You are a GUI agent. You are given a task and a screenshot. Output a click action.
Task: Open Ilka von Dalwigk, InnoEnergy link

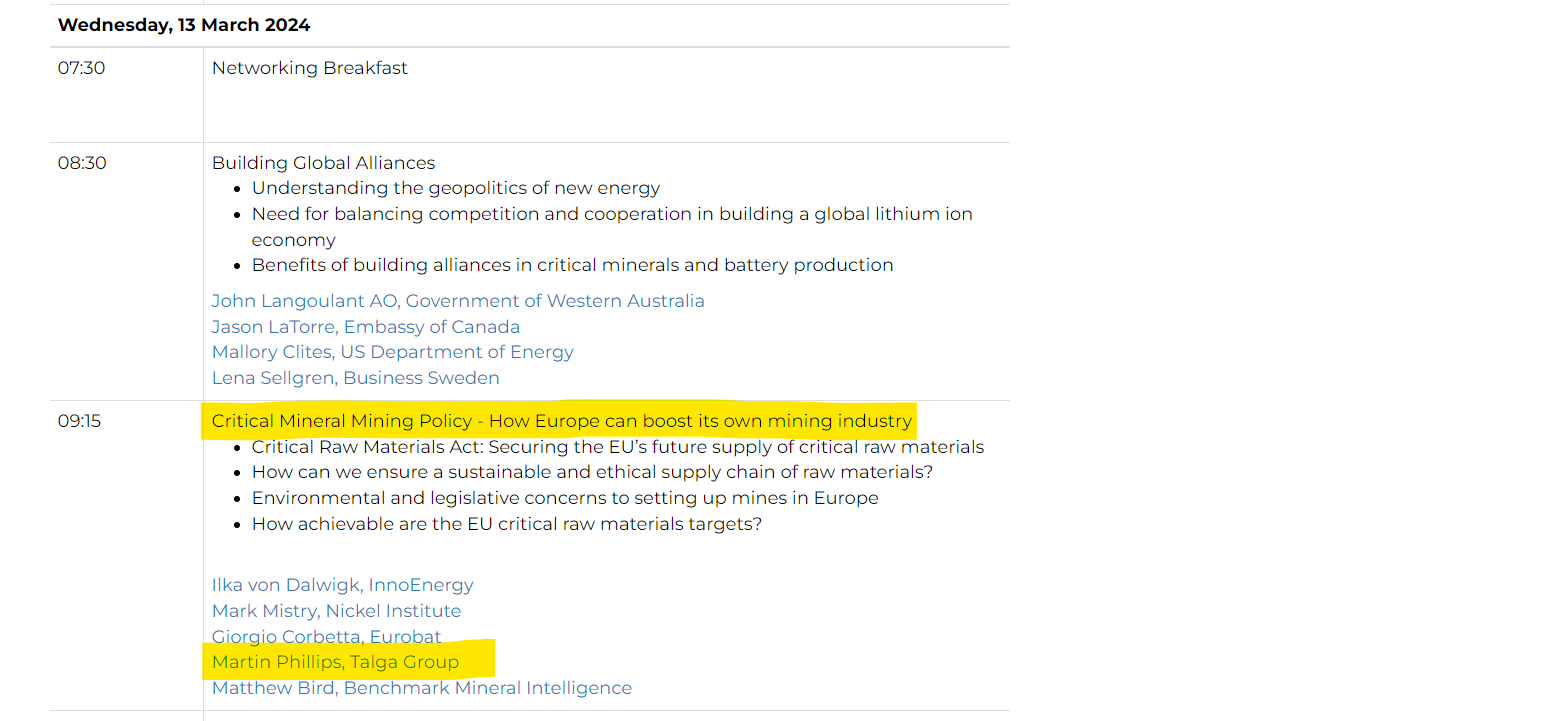[x=343, y=585]
